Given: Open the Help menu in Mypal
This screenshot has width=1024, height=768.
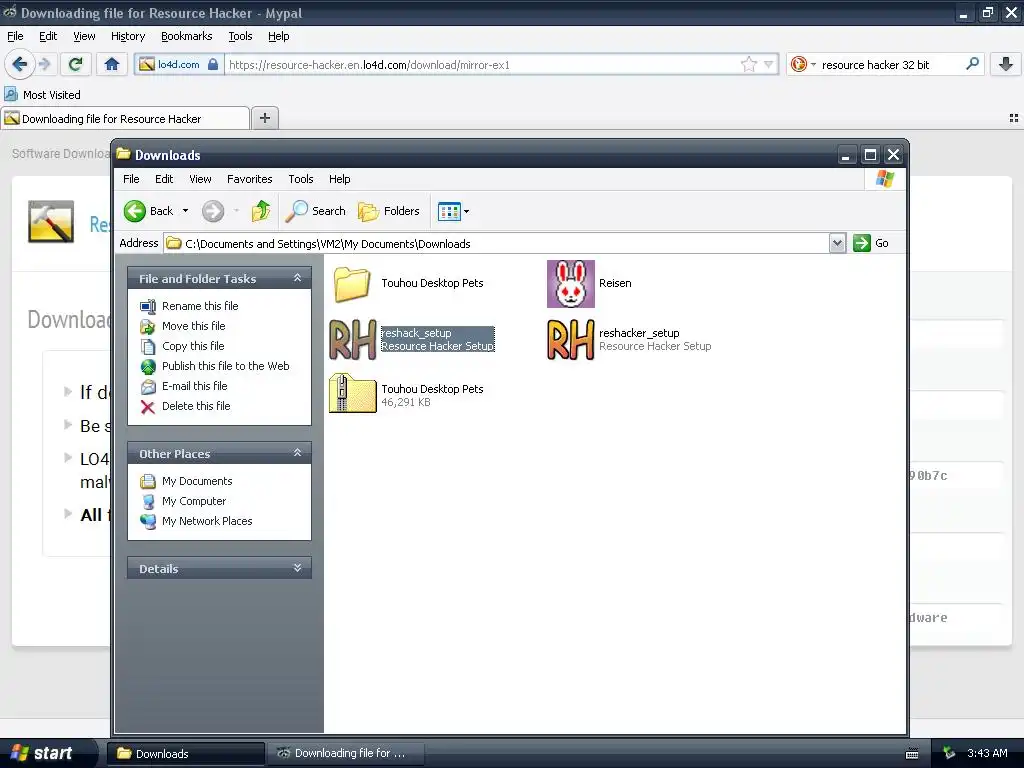Looking at the screenshot, I should click(278, 36).
